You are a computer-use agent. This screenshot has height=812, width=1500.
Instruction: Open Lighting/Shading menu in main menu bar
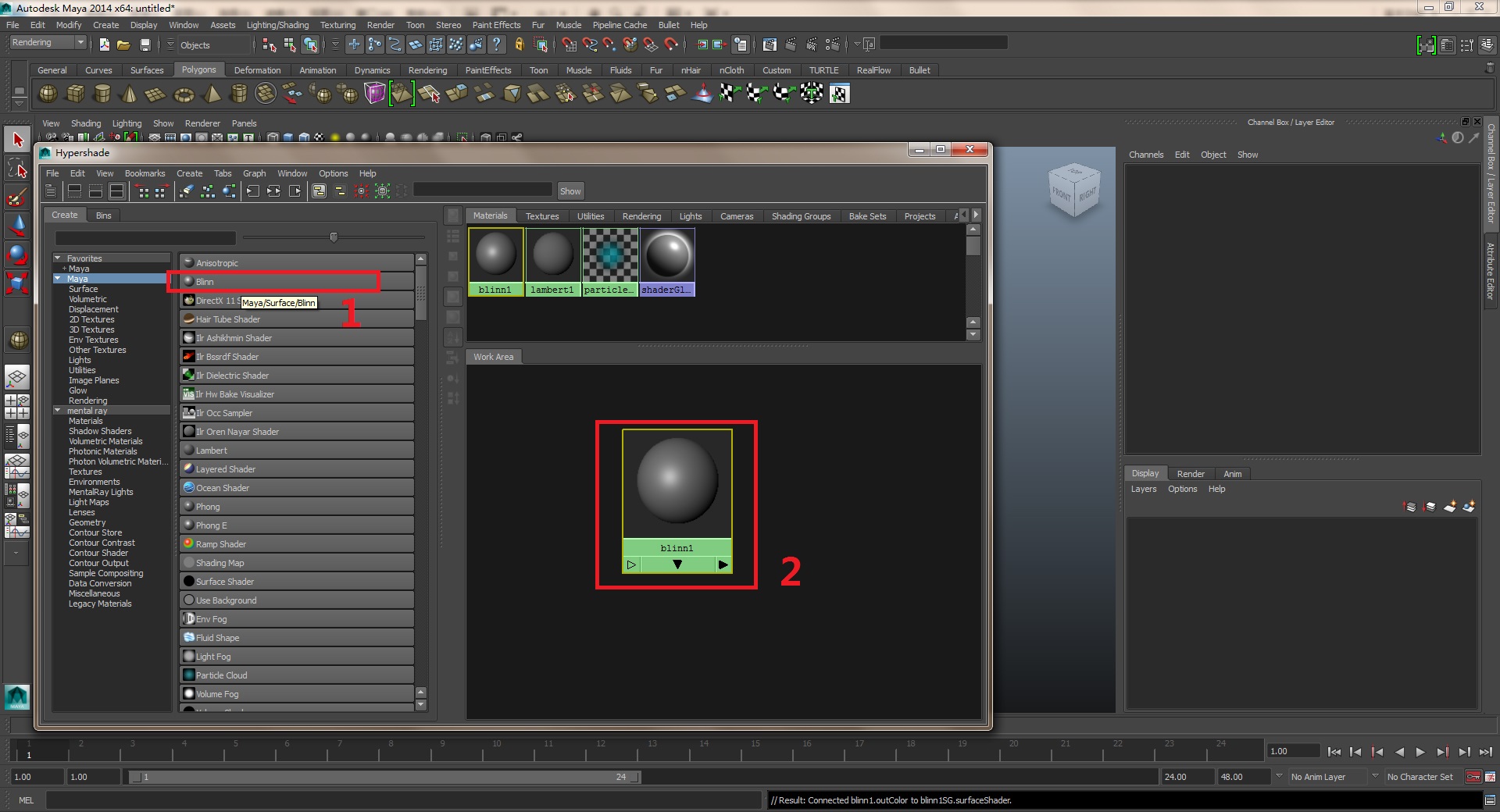point(277,25)
